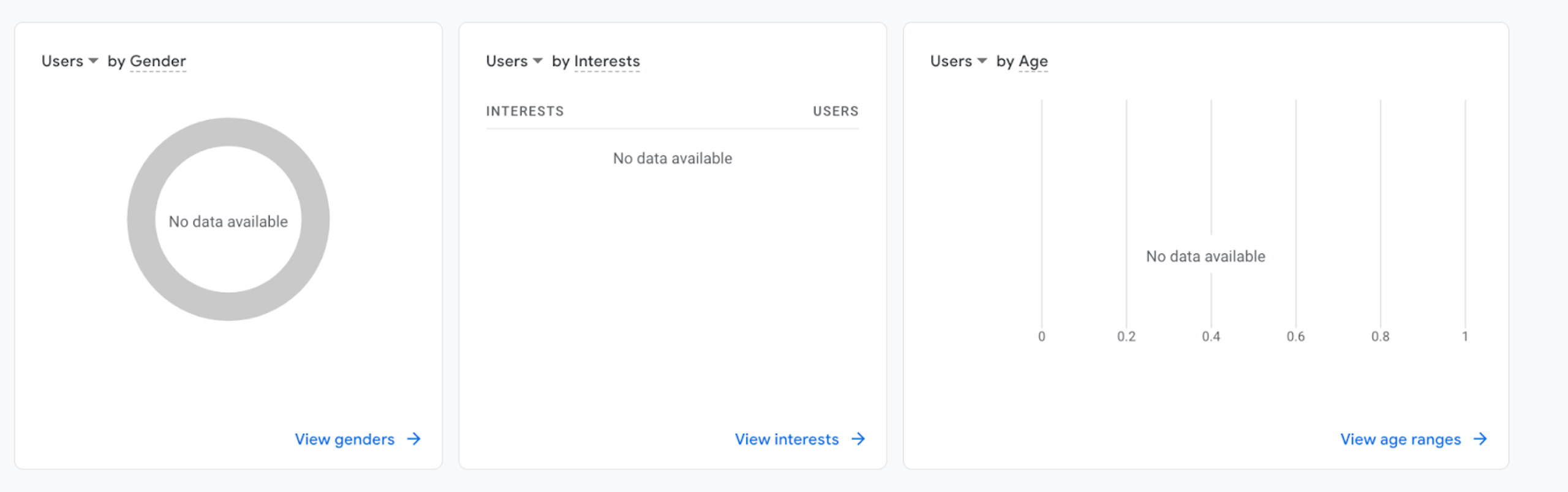Click 'No data available' inside the donut chart
The image size is (1568, 492).
click(228, 222)
